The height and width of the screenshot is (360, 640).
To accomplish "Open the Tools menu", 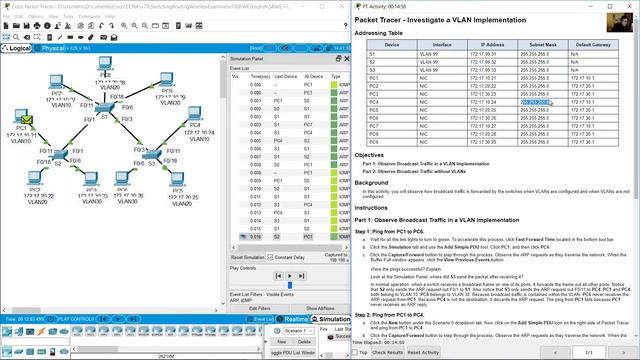I will click(x=68, y=16).
